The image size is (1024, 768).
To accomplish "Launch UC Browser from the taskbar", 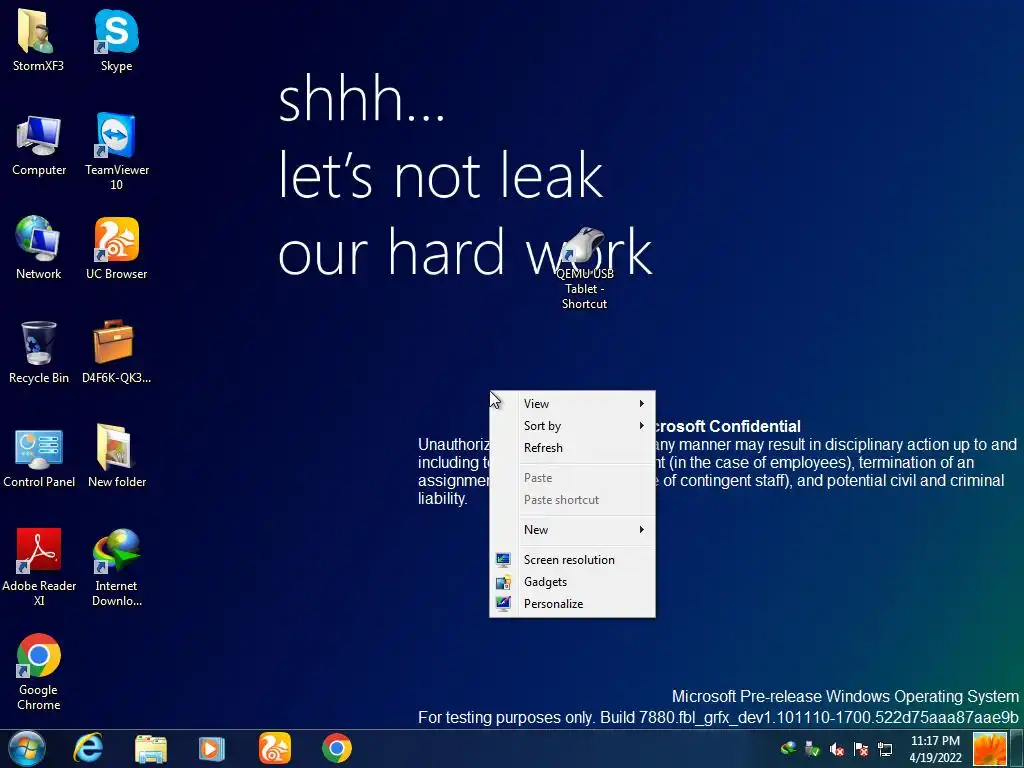I will tap(274, 748).
